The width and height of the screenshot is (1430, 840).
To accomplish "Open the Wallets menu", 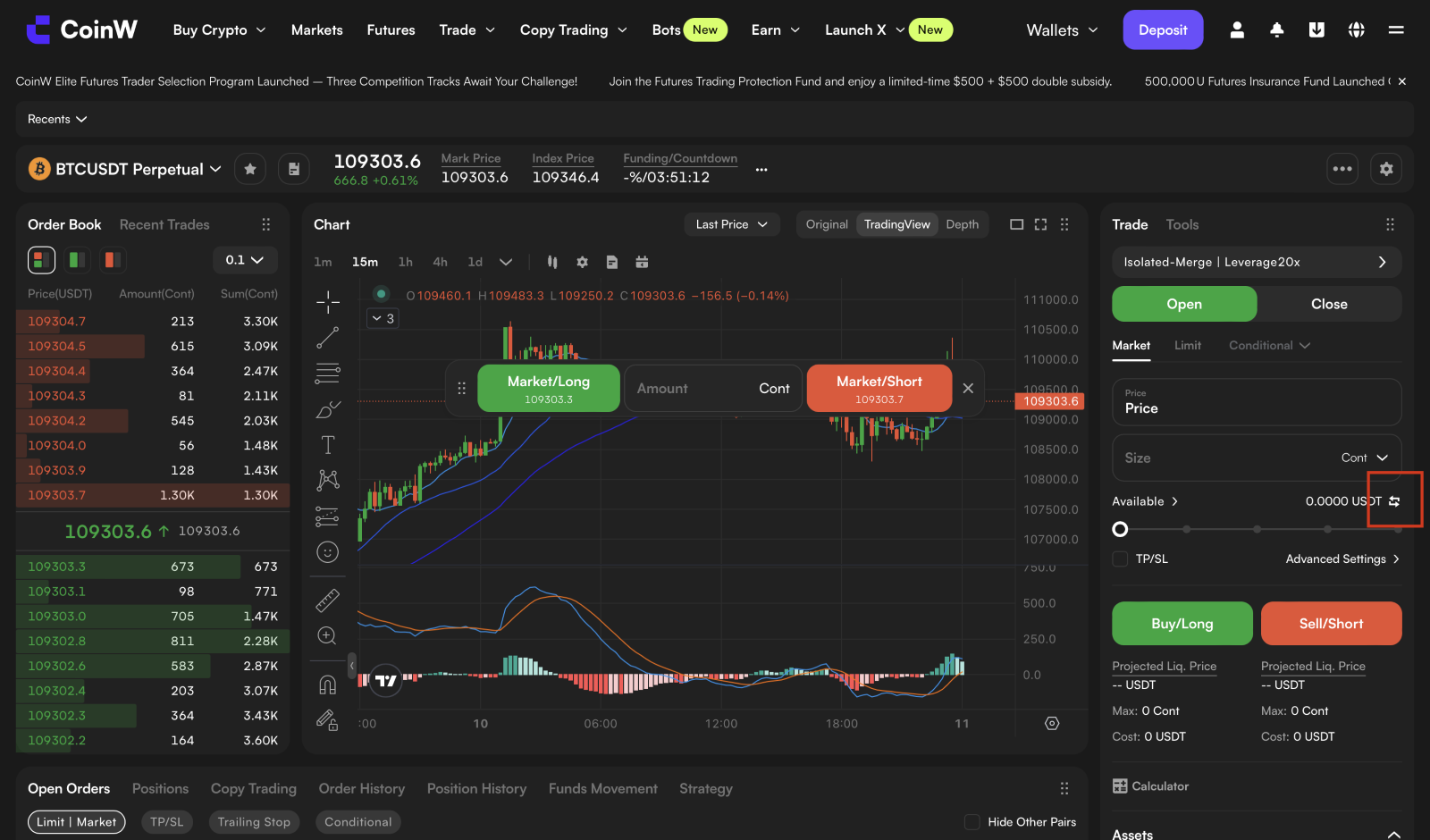I will click(x=1062, y=30).
